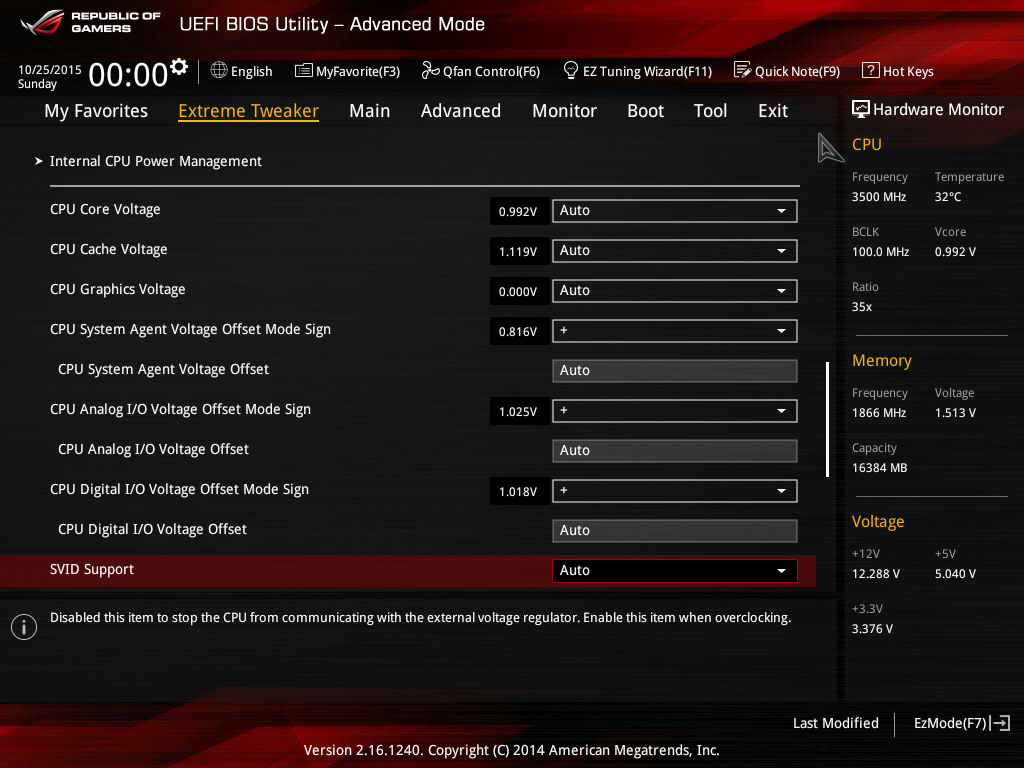The width and height of the screenshot is (1024, 768).
Task: Go to the Main tab
Action: pyautogui.click(x=370, y=111)
